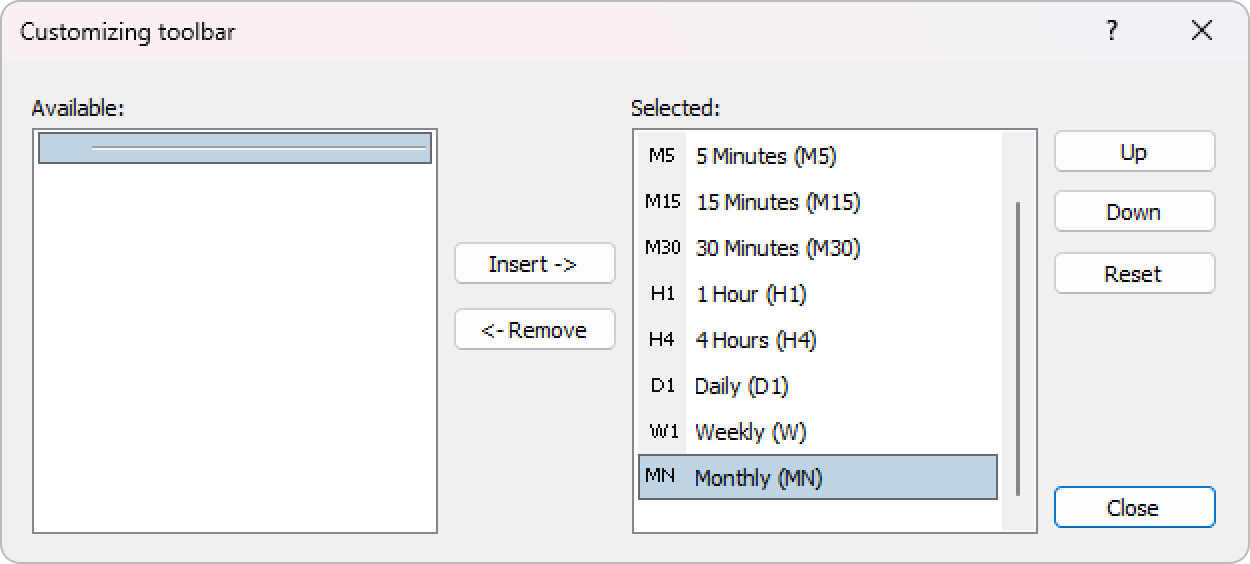The height and width of the screenshot is (564, 1250).
Task: Select the "Monthly (MN)" row text
Action: [x=759, y=478]
